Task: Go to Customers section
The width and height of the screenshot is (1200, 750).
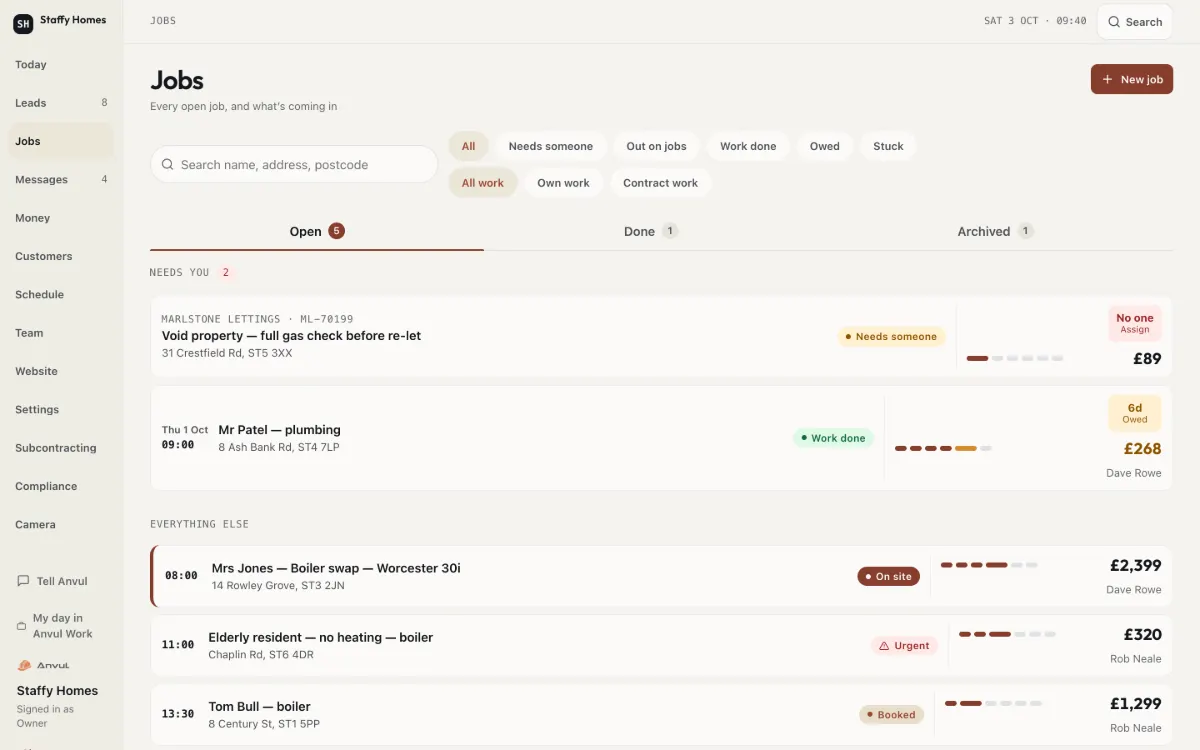Action: 61,256
